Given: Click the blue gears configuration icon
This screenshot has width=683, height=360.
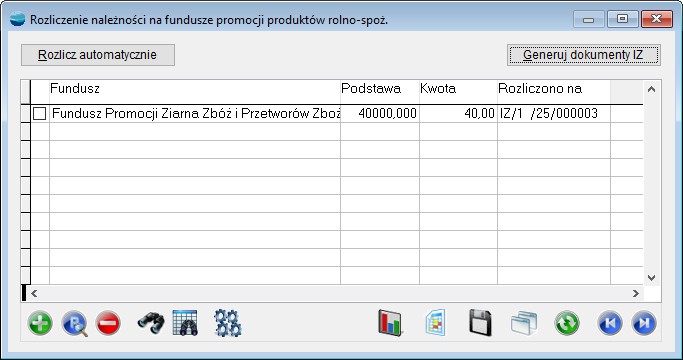Looking at the screenshot, I should pos(228,323).
